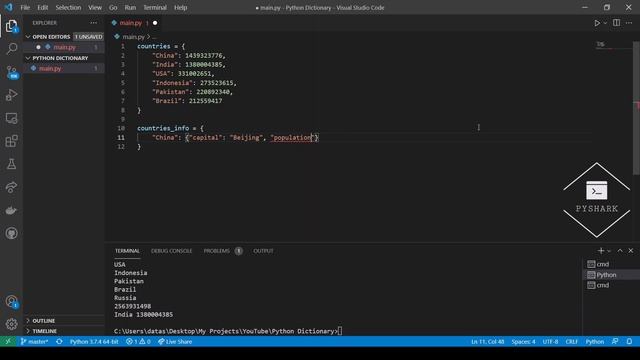Create a new terminal with plus icon
The image size is (640, 360).
click(x=600, y=251)
